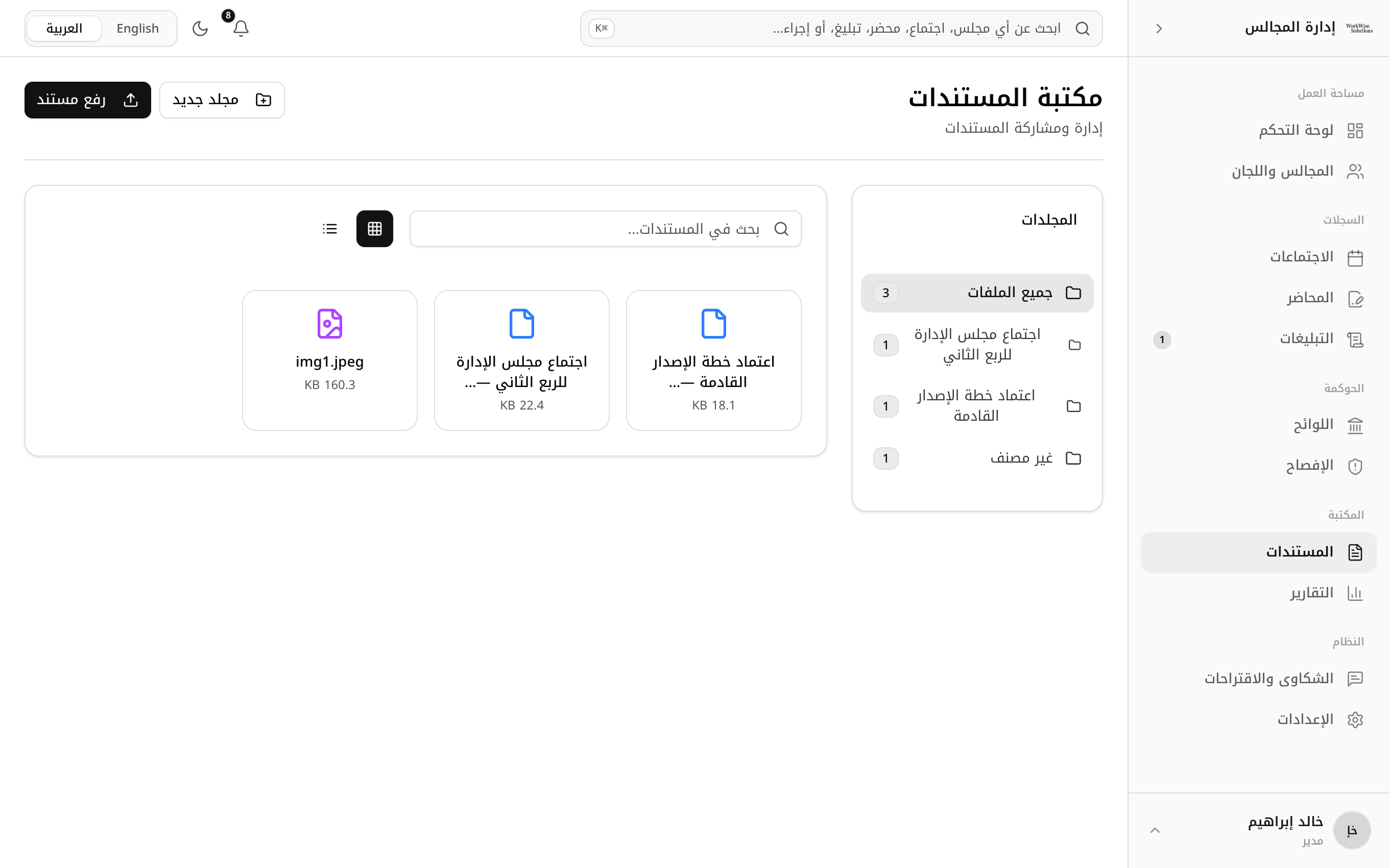This screenshot has height=868, width=1389.
Task: Open الإعدادات gear icon
Action: click(x=1355, y=719)
